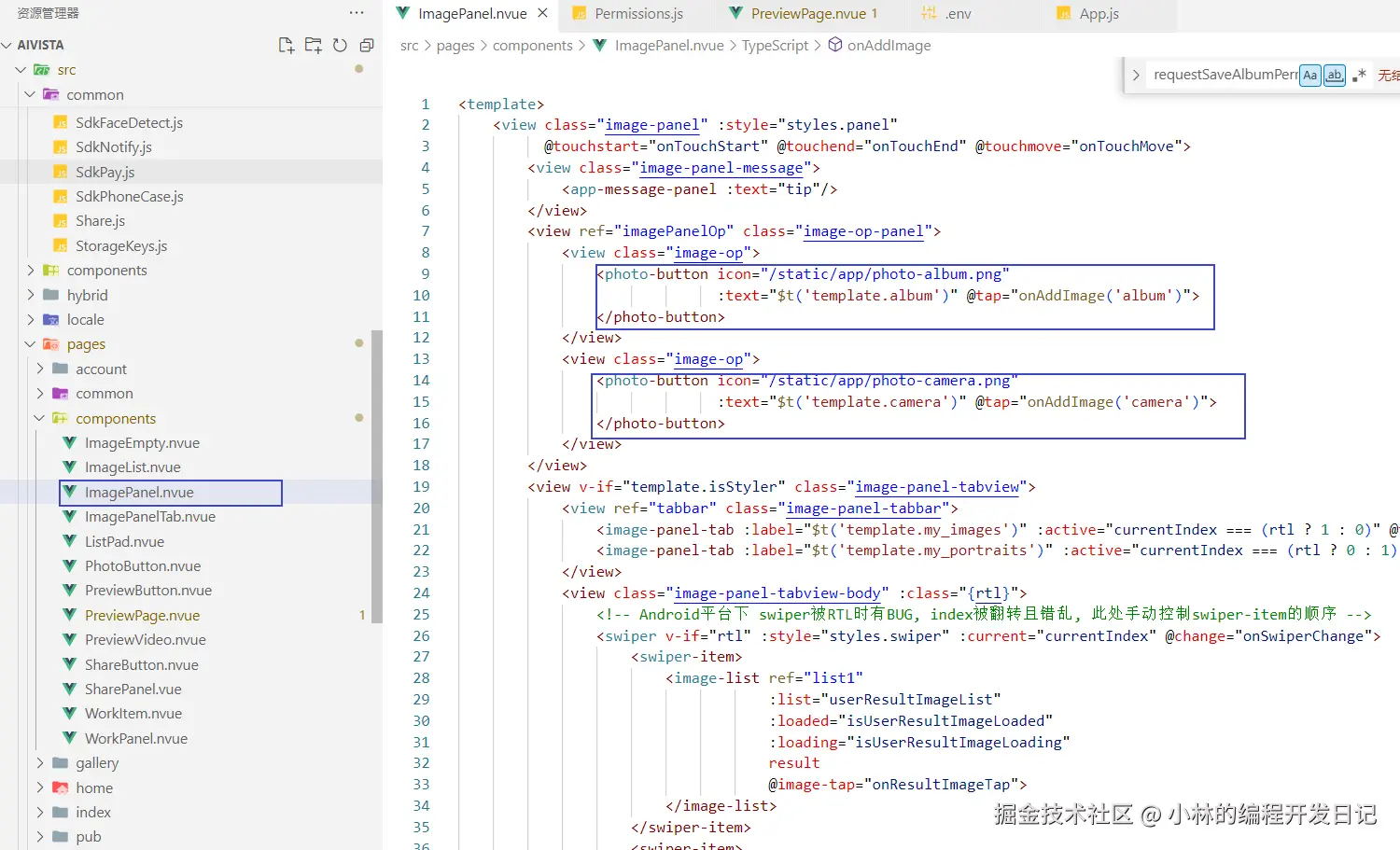Create a new file in the explorer

point(287,44)
